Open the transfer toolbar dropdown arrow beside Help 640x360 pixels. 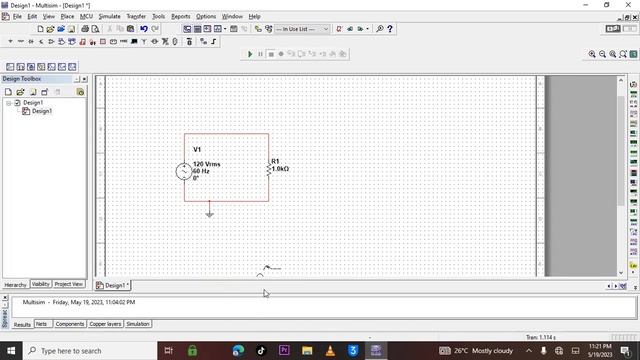[367, 29]
